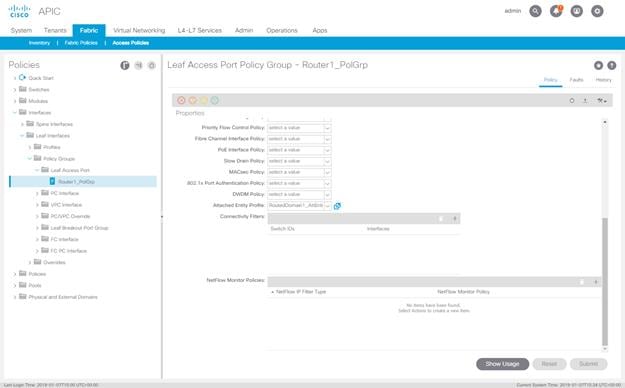Expand the Spine Interfaces node

click(x=22, y=124)
